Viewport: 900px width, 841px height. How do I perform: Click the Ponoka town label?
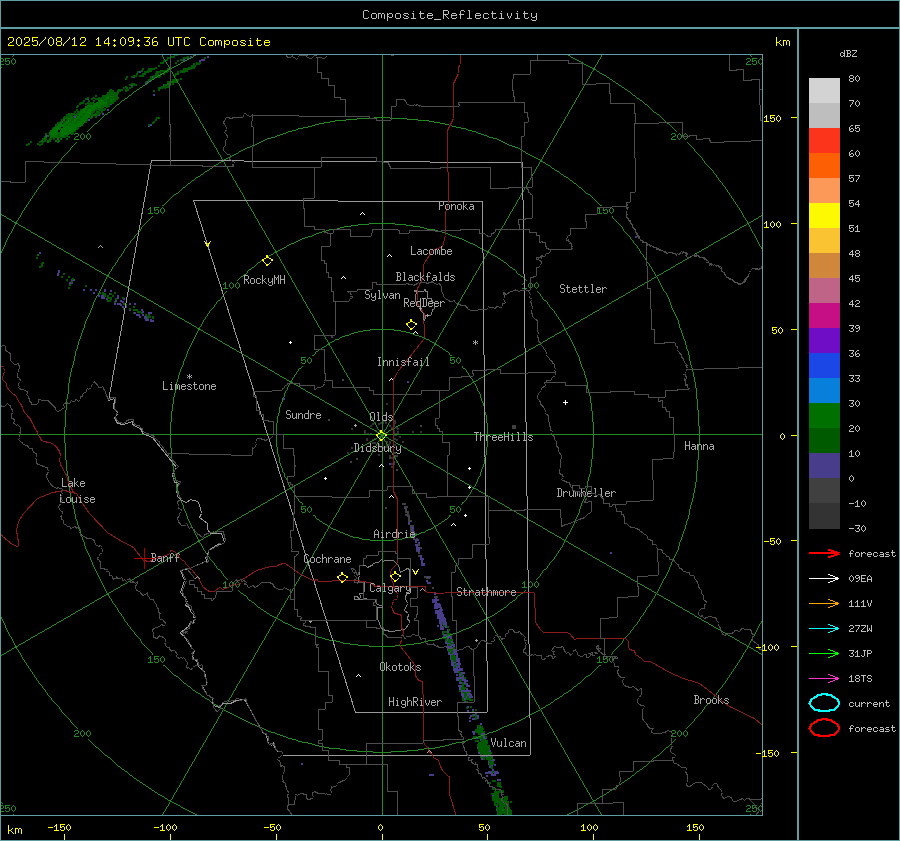coord(456,206)
